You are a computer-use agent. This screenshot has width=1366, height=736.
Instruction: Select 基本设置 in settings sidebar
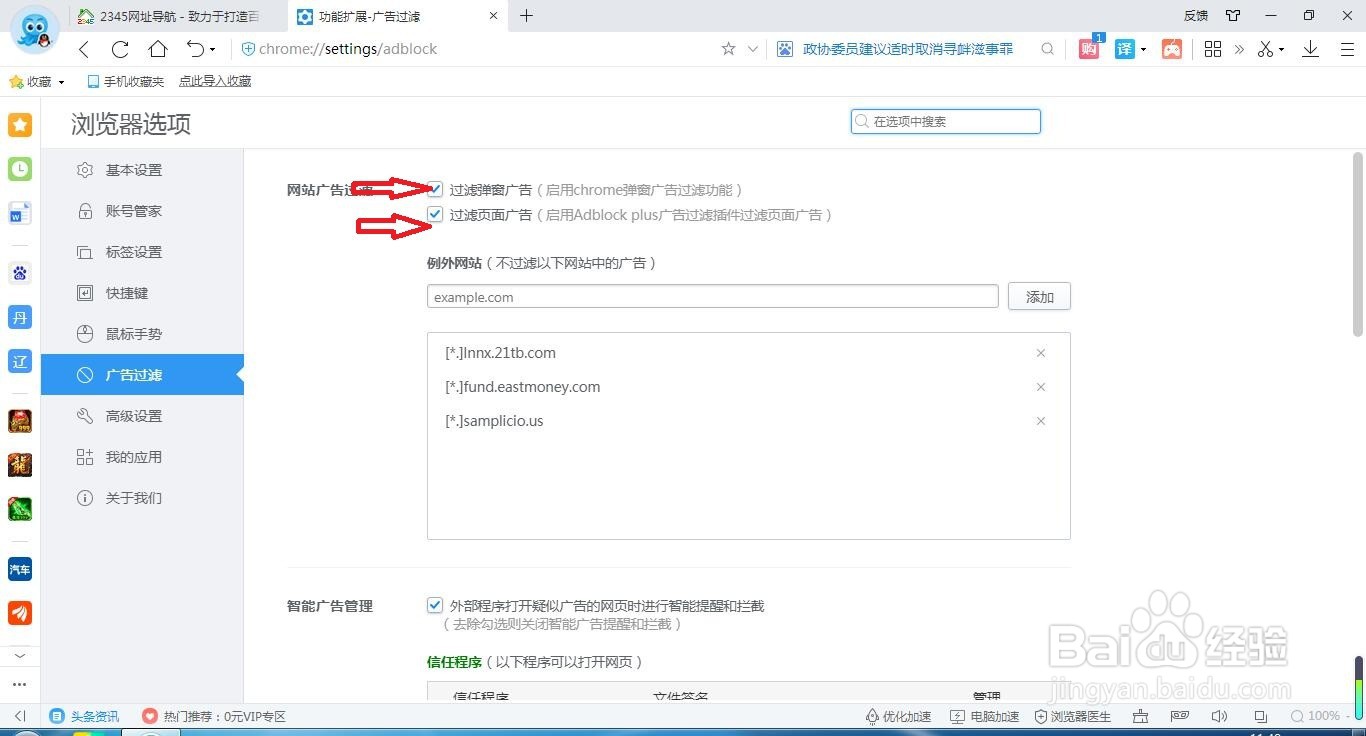coord(133,170)
